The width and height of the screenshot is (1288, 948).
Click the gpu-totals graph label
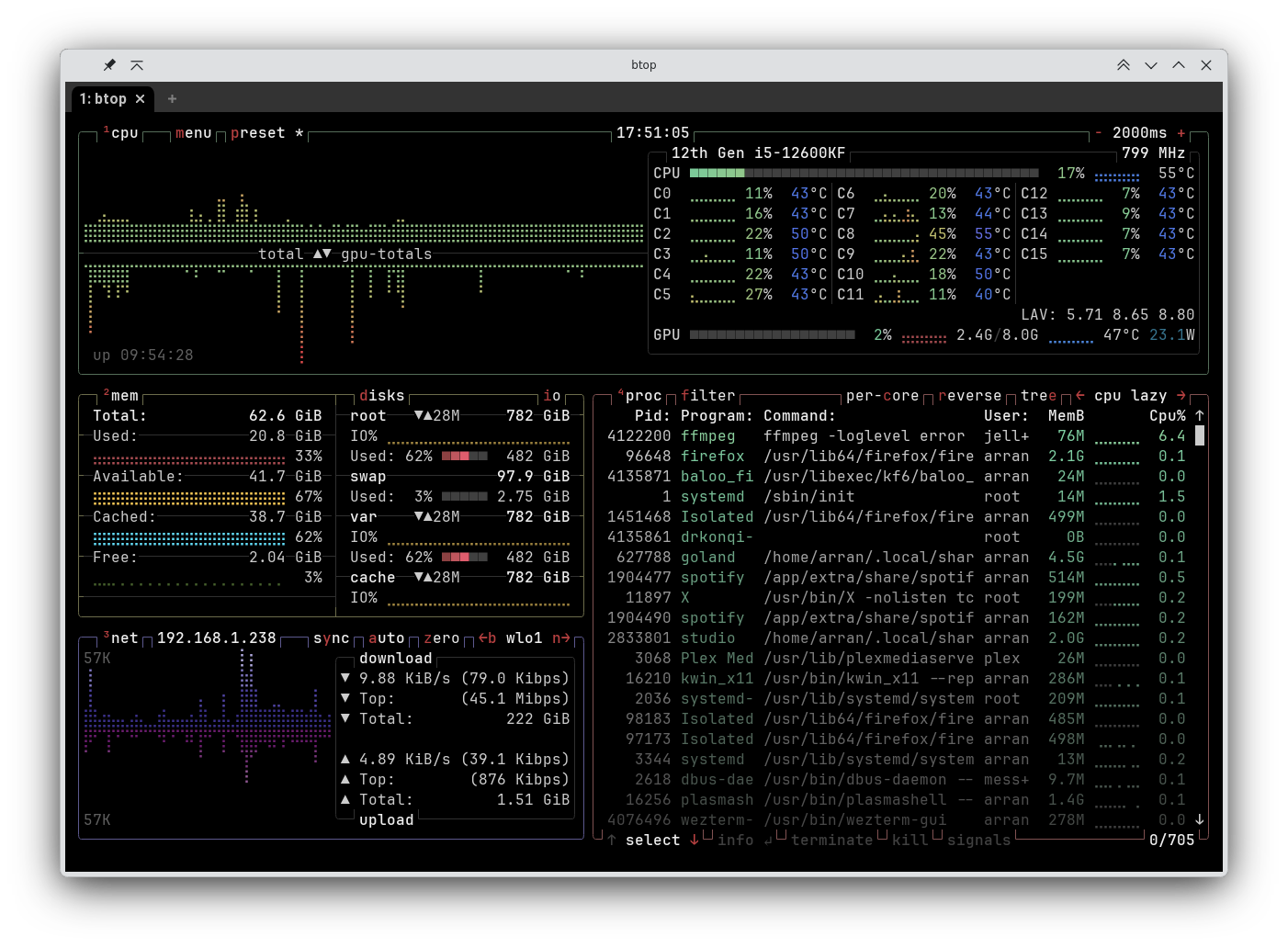click(387, 254)
